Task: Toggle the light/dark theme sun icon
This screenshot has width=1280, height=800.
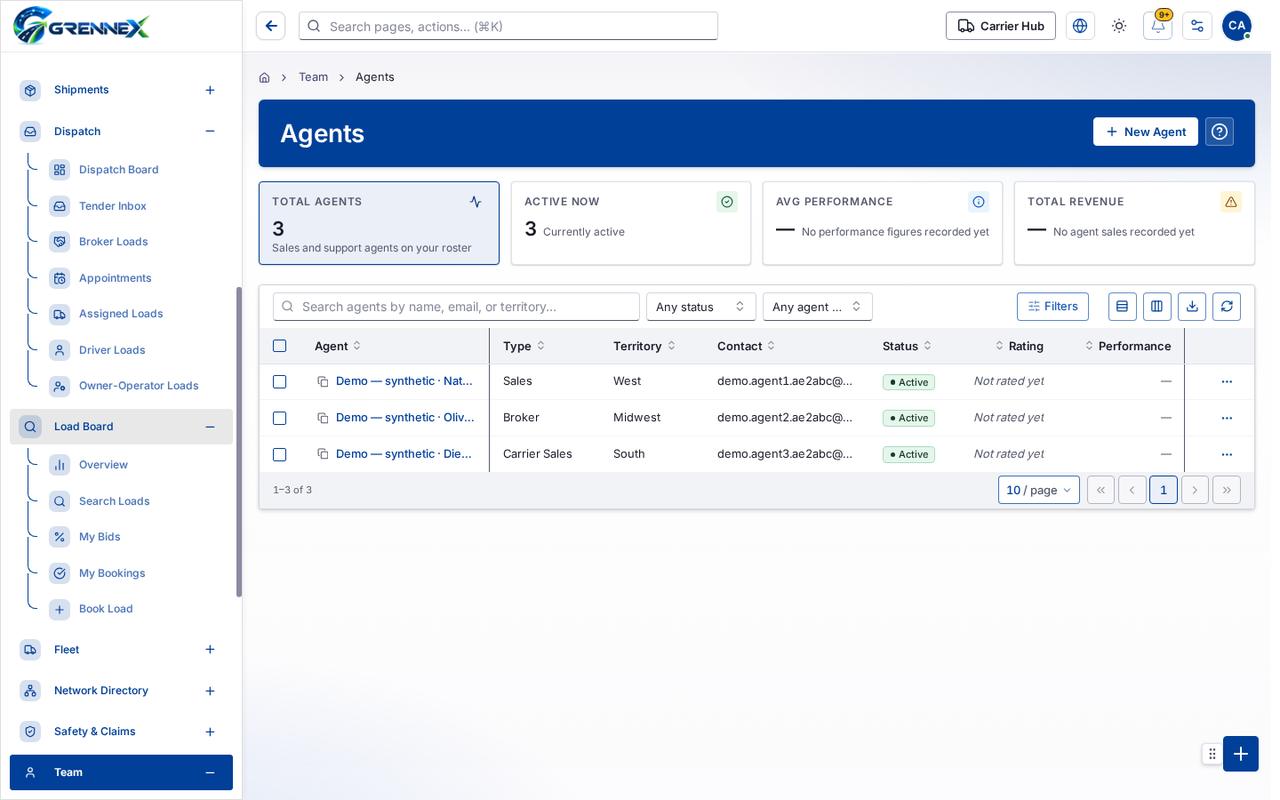Action: coord(1119,26)
